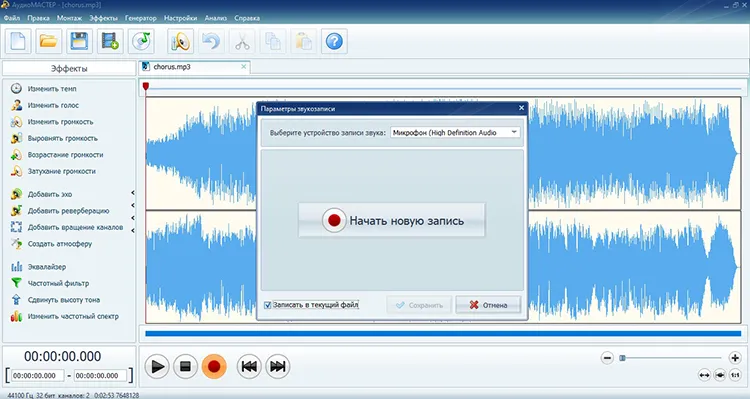Expand the Добавить реверберацию submenu arrow
Viewport: 750px width, 399px height.
(132, 205)
